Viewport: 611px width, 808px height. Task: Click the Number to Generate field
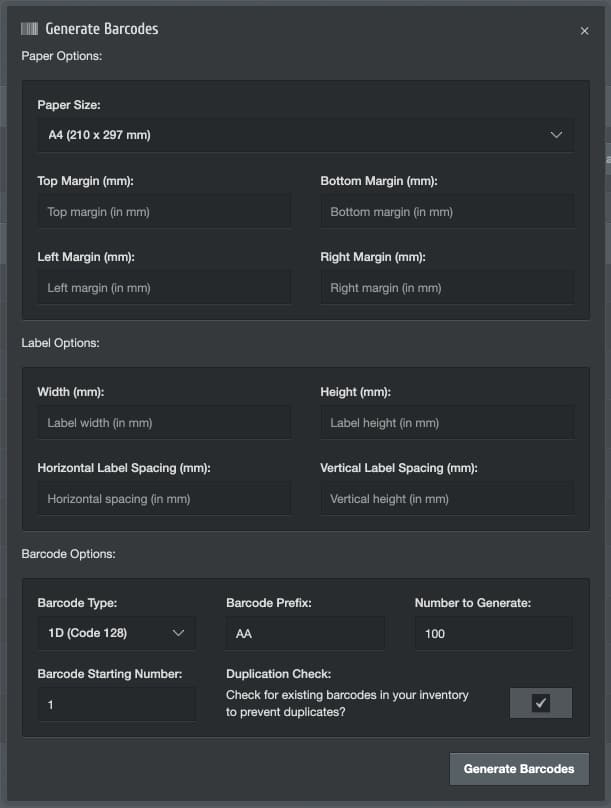click(494, 634)
